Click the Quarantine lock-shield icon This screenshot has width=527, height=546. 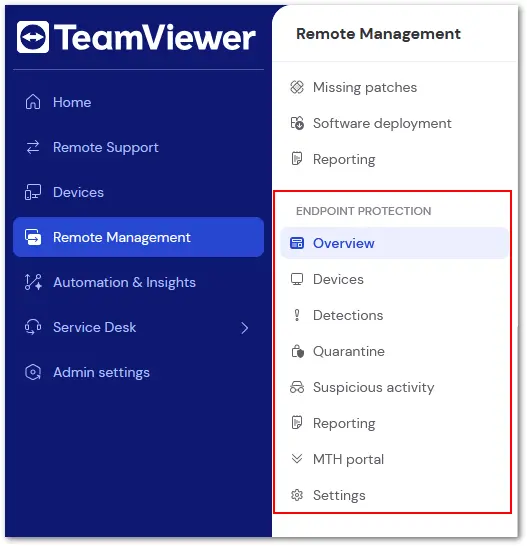pos(297,351)
